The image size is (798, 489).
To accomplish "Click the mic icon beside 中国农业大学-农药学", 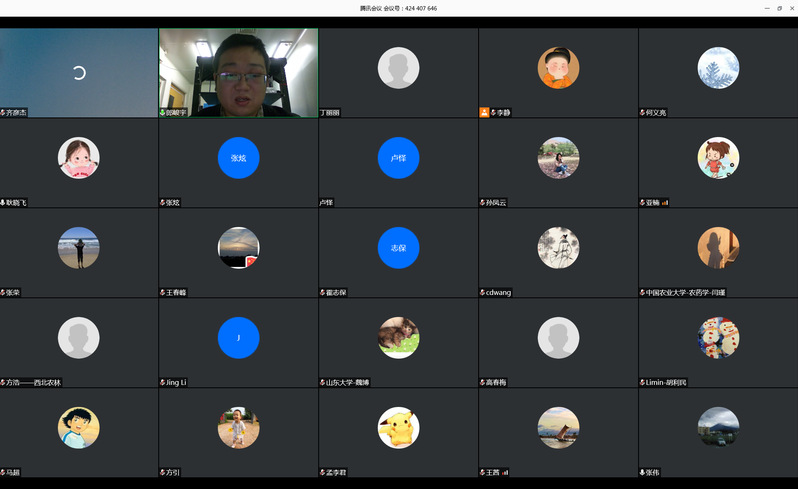I will click(643, 293).
